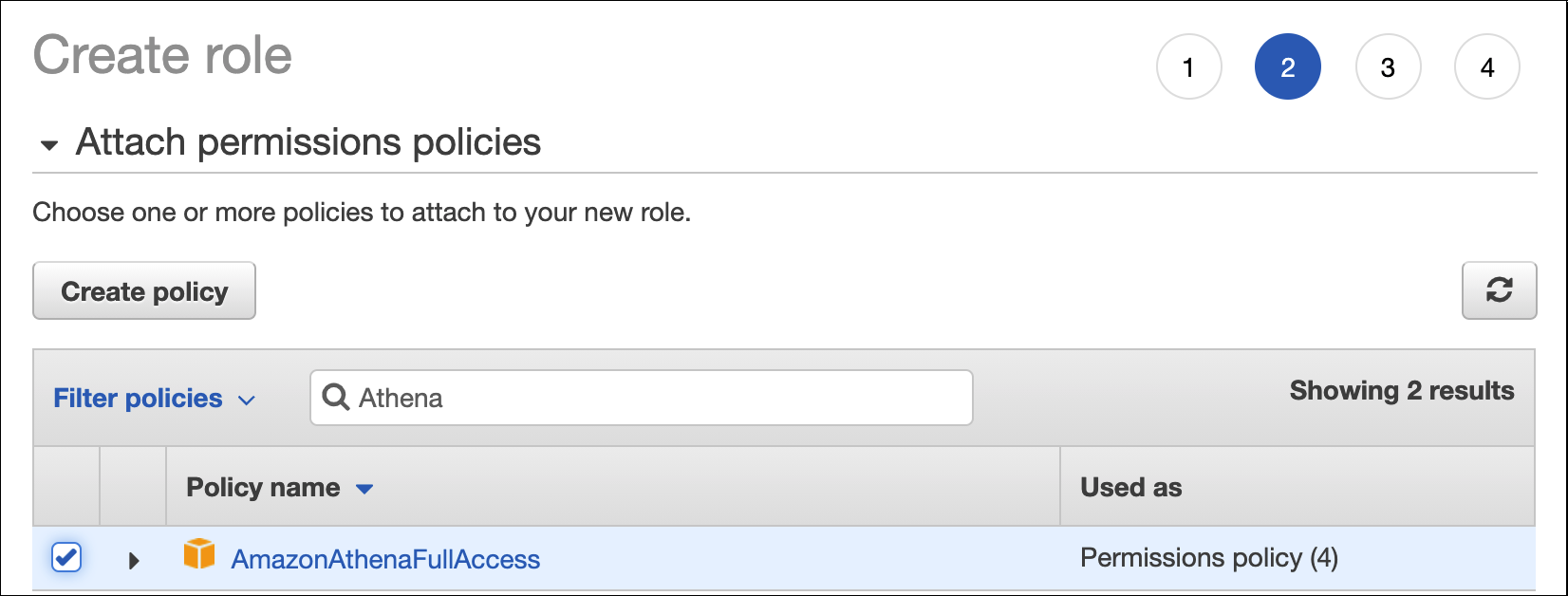Select the highlighted step 2 circle
The image size is (1568, 596).
click(1287, 67)
